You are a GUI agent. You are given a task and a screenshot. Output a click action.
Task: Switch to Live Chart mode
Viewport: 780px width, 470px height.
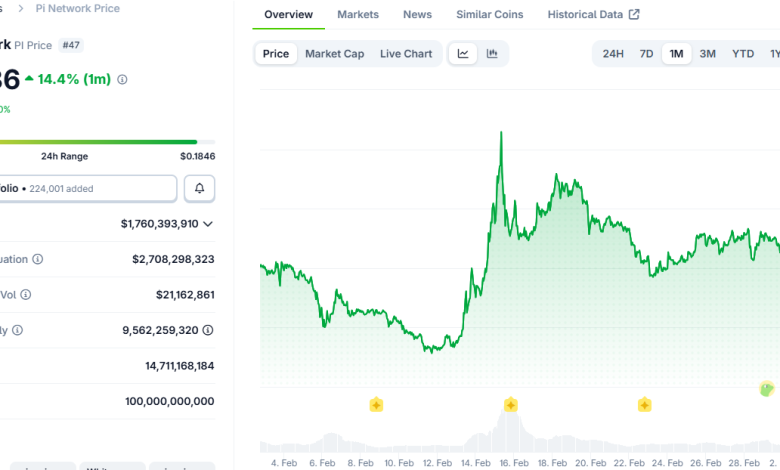coord(406,54)
